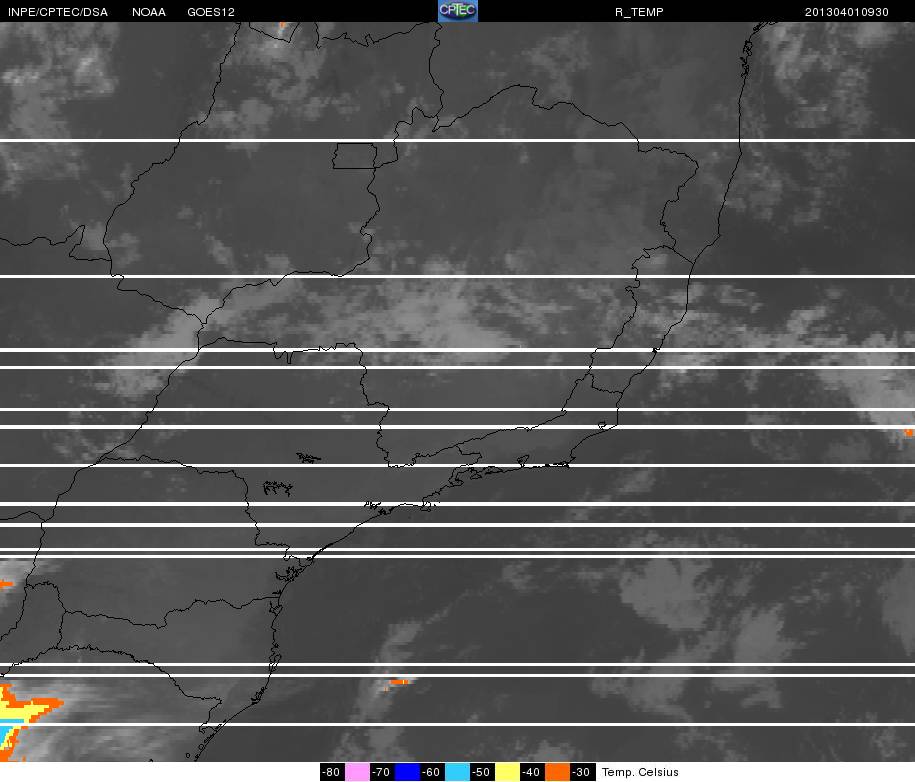Click the -60 legend value

(x=432, y=772)
